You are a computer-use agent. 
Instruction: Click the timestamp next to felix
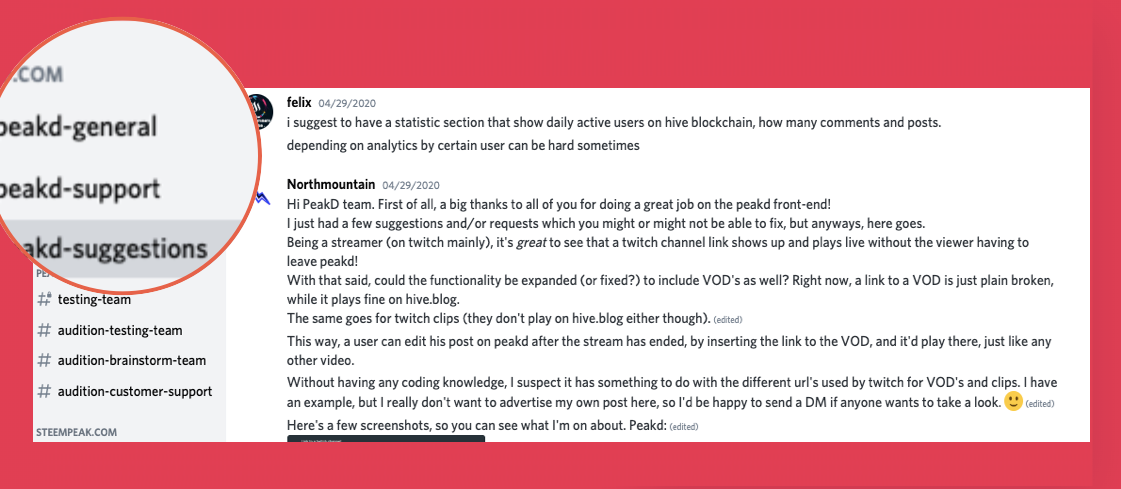tap(347, 103)
